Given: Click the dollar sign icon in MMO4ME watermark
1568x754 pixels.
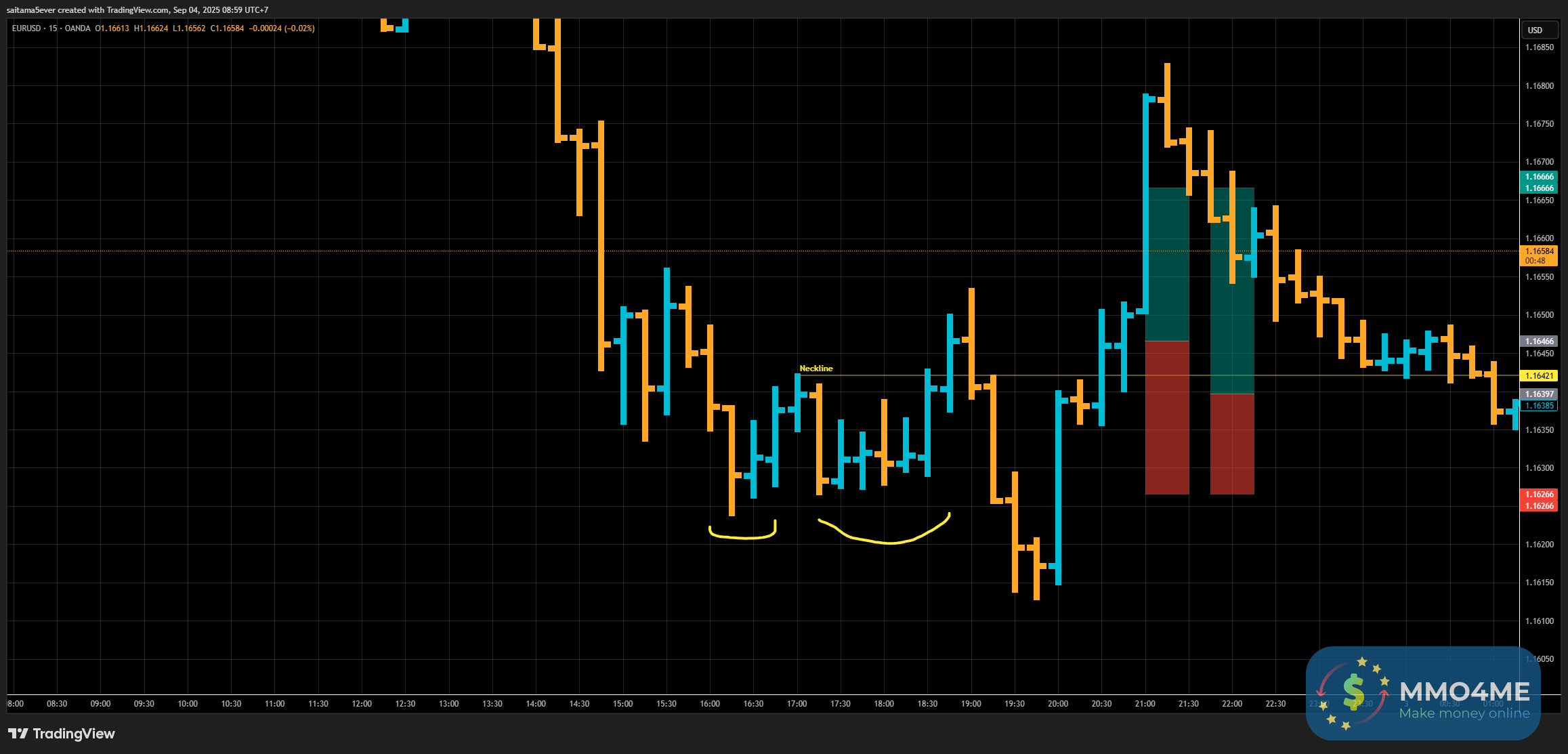Looking at the screenshot, I should pos(1353,692).
